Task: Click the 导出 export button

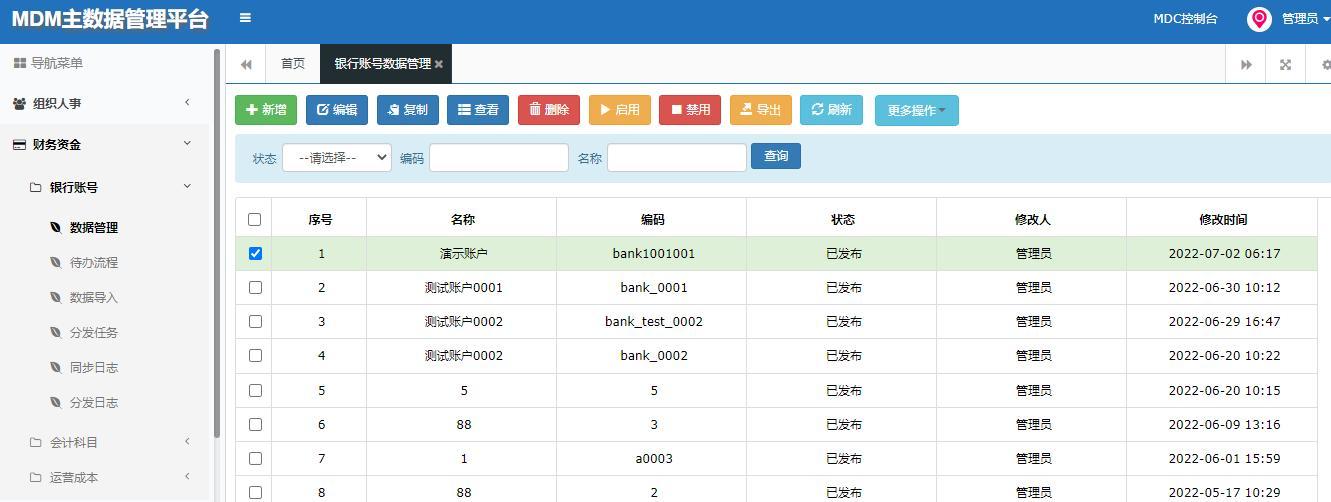Action: (761, 110)
